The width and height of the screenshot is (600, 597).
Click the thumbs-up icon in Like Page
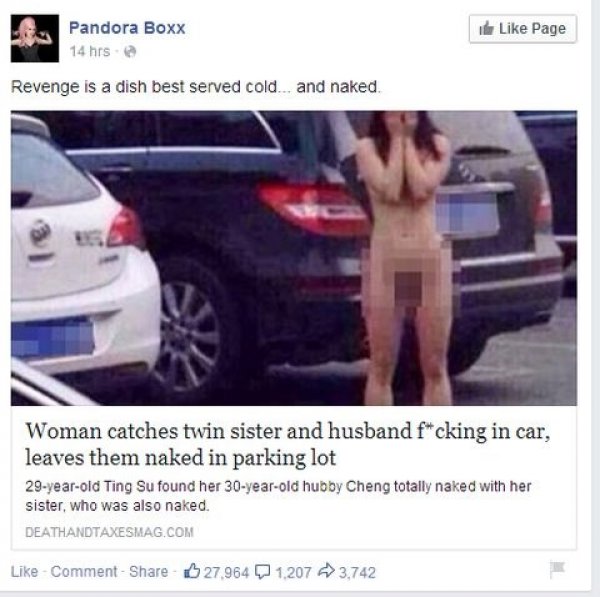pos(486,28)
